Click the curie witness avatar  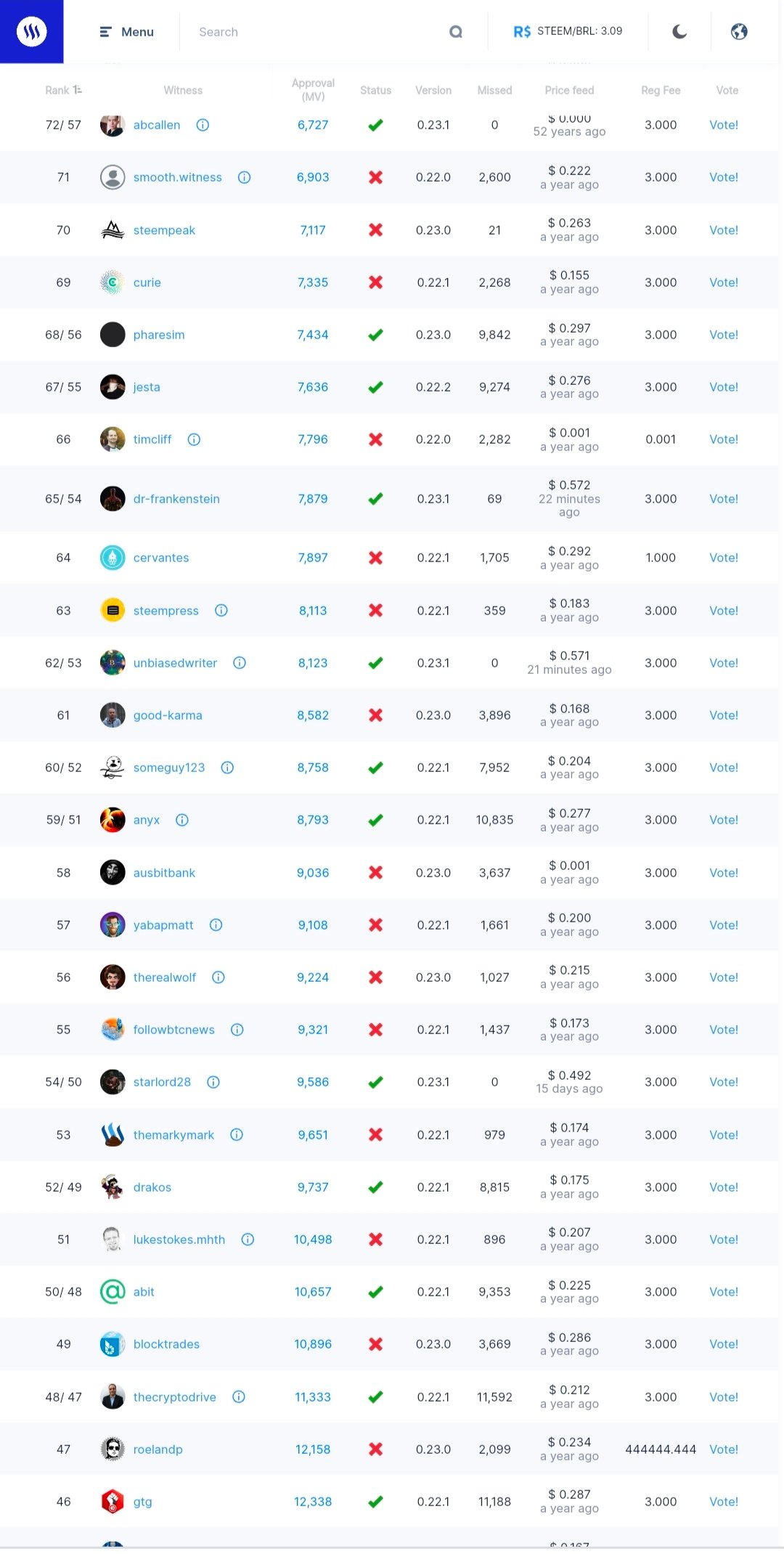coord(113,282)
